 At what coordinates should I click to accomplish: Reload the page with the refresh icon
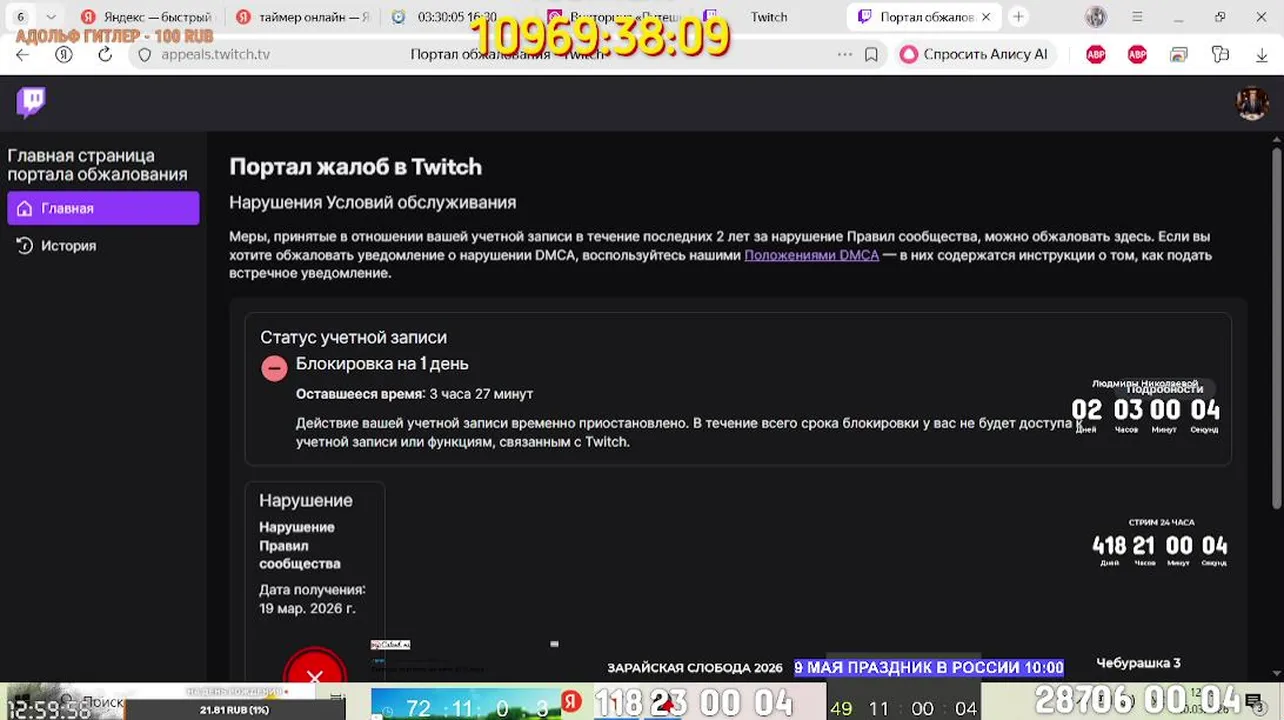coord(105,55)
